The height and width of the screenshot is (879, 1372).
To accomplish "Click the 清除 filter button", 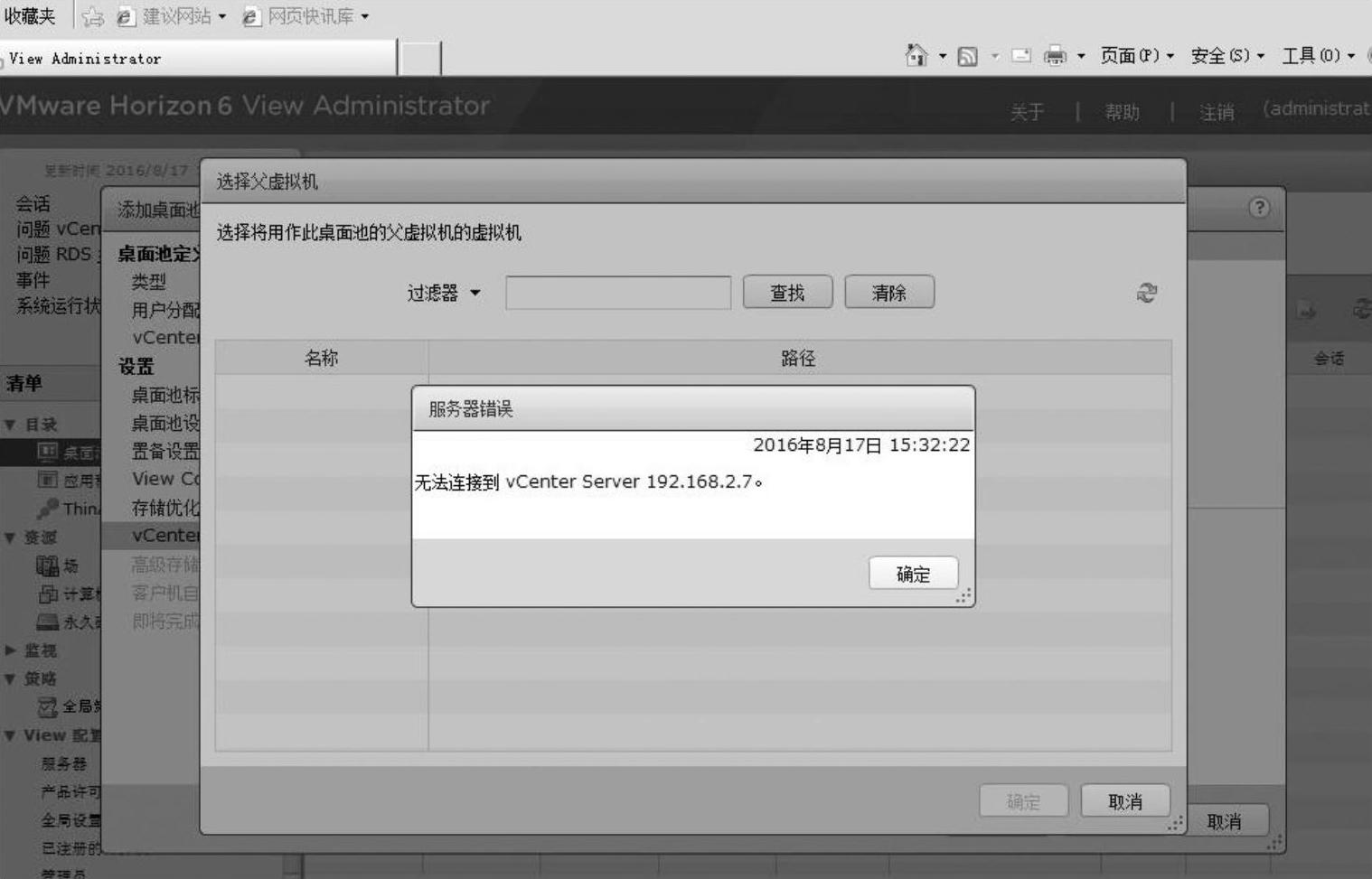I will pyautogui.click(x=889, y=293).
